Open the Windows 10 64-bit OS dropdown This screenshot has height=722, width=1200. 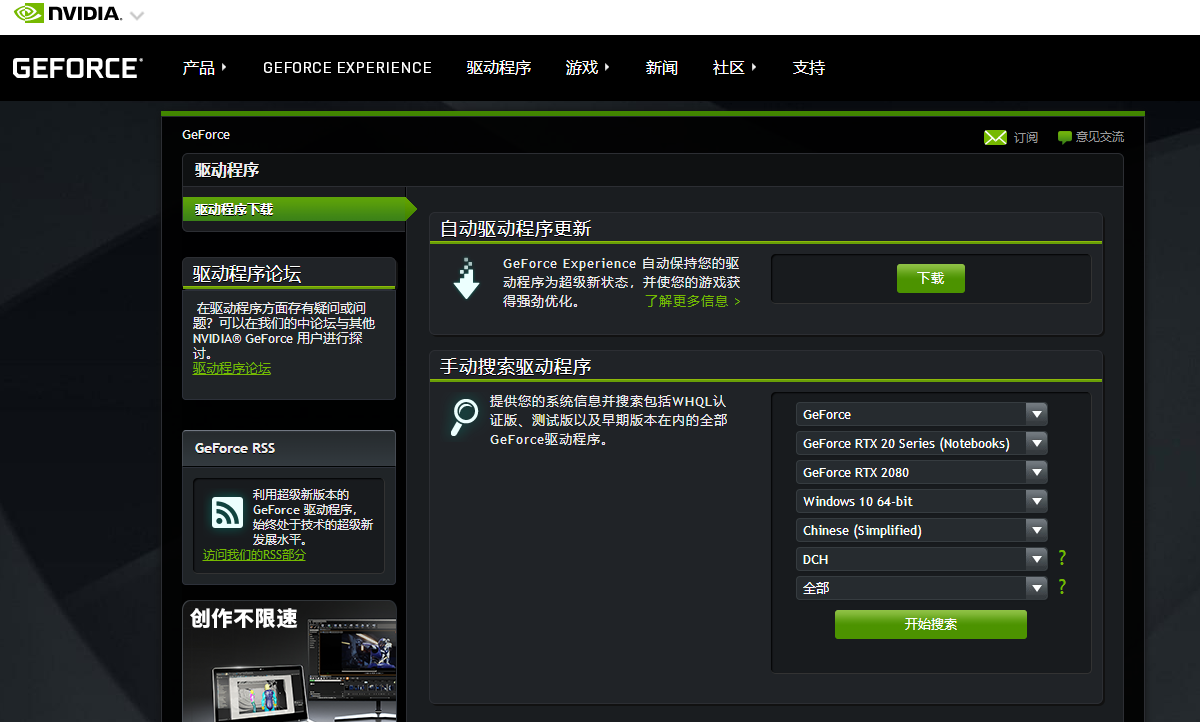tap(922, 501)
